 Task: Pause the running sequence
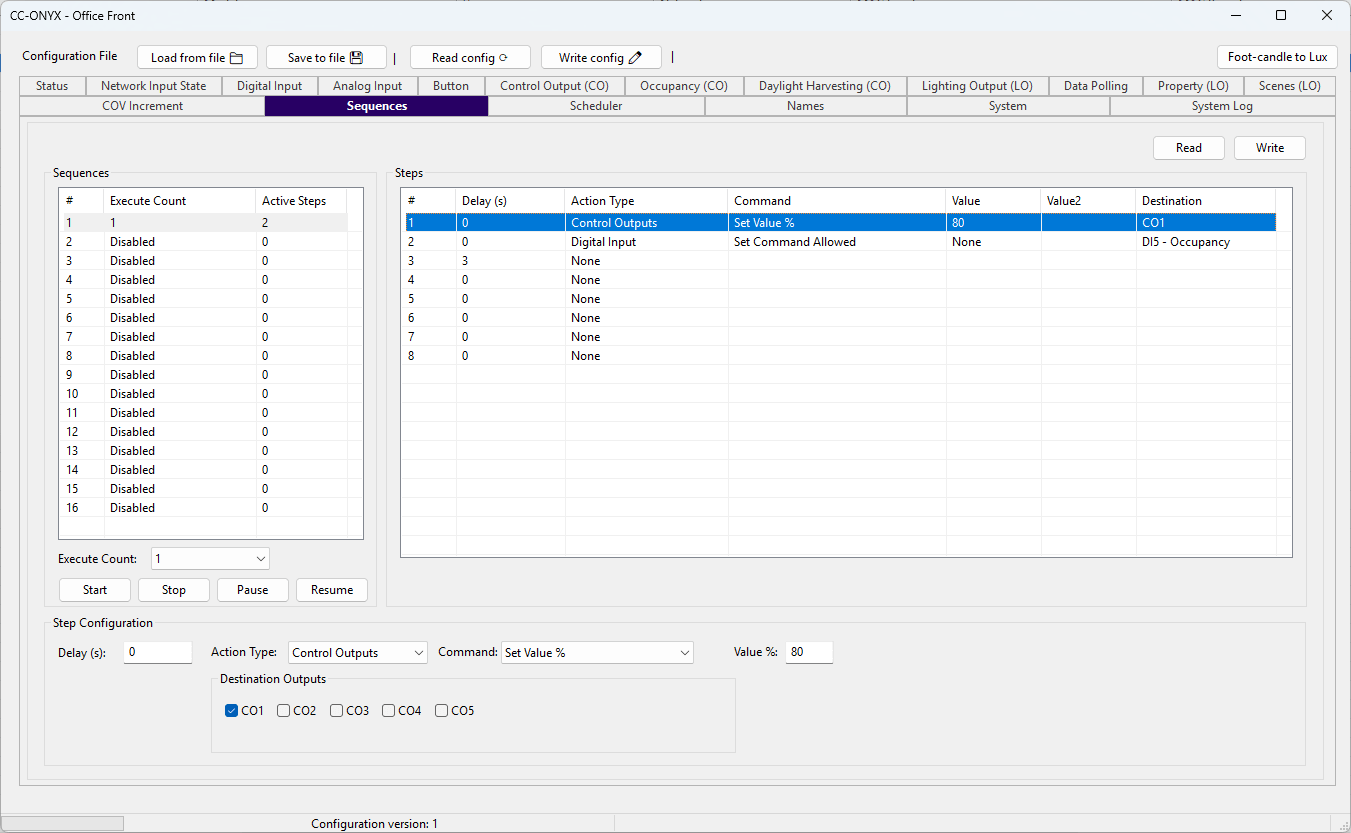click(253, 590)
